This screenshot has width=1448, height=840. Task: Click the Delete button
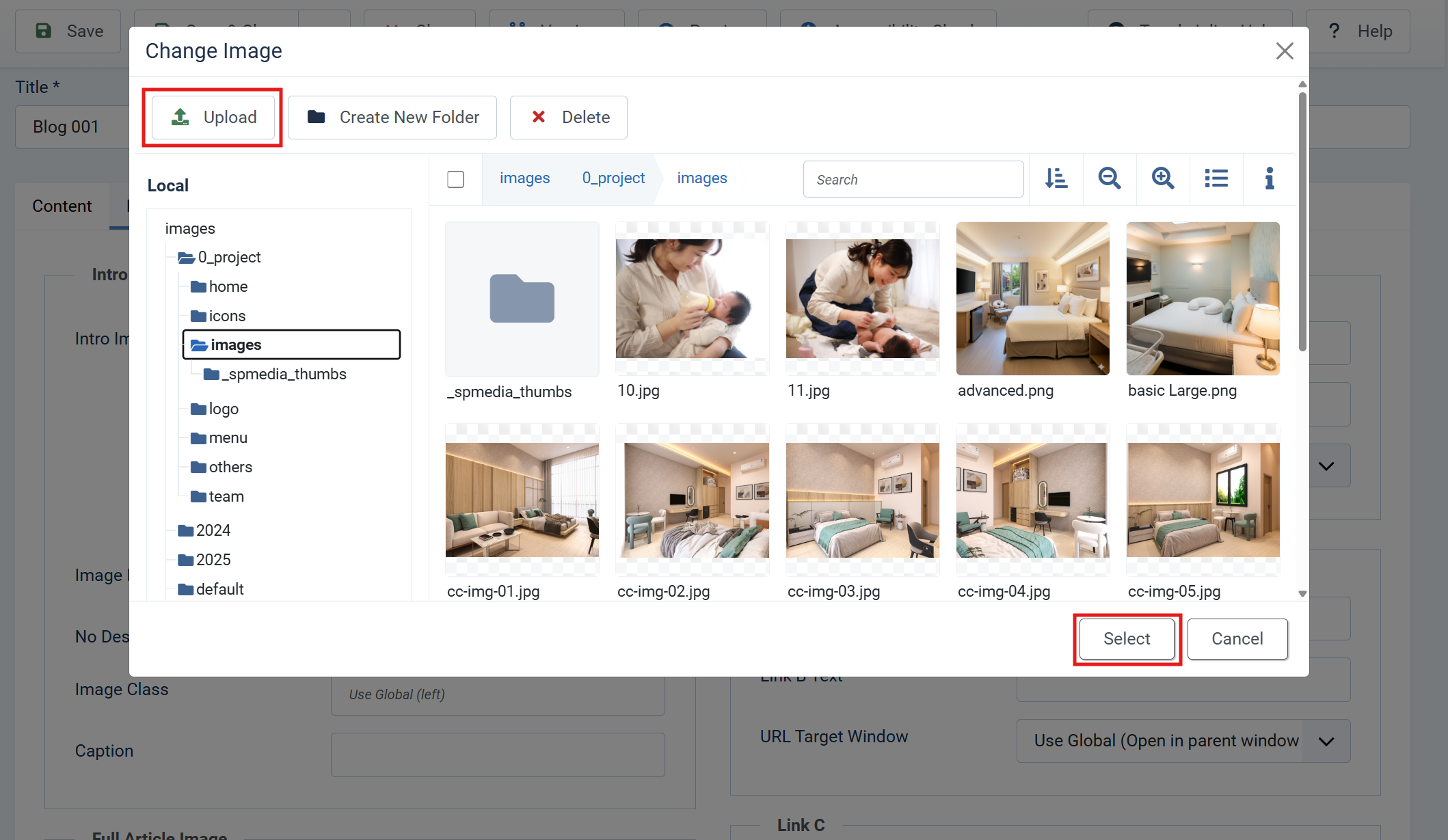[x=569, y=118]
